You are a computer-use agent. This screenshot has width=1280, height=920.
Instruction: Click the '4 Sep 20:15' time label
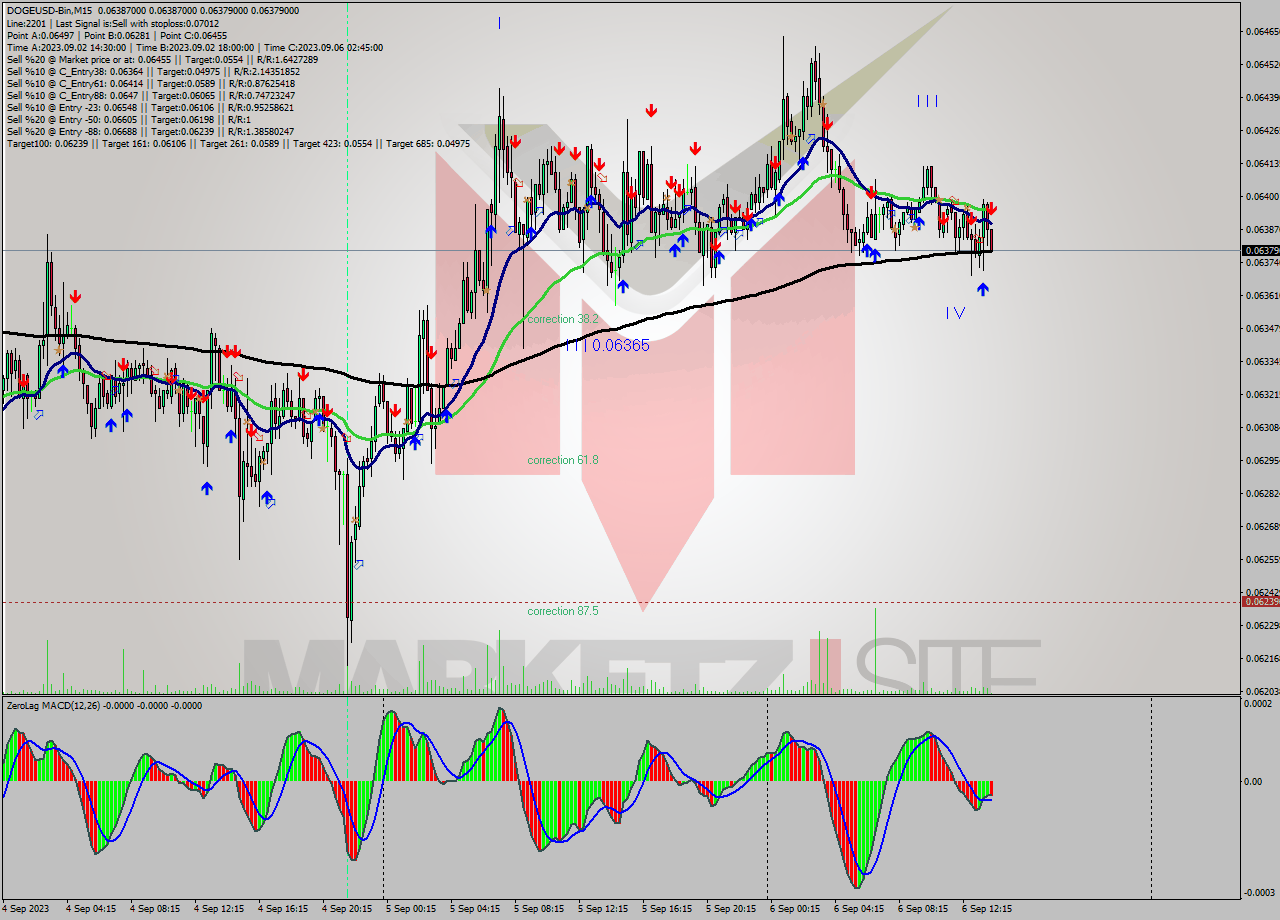[347, 909]
